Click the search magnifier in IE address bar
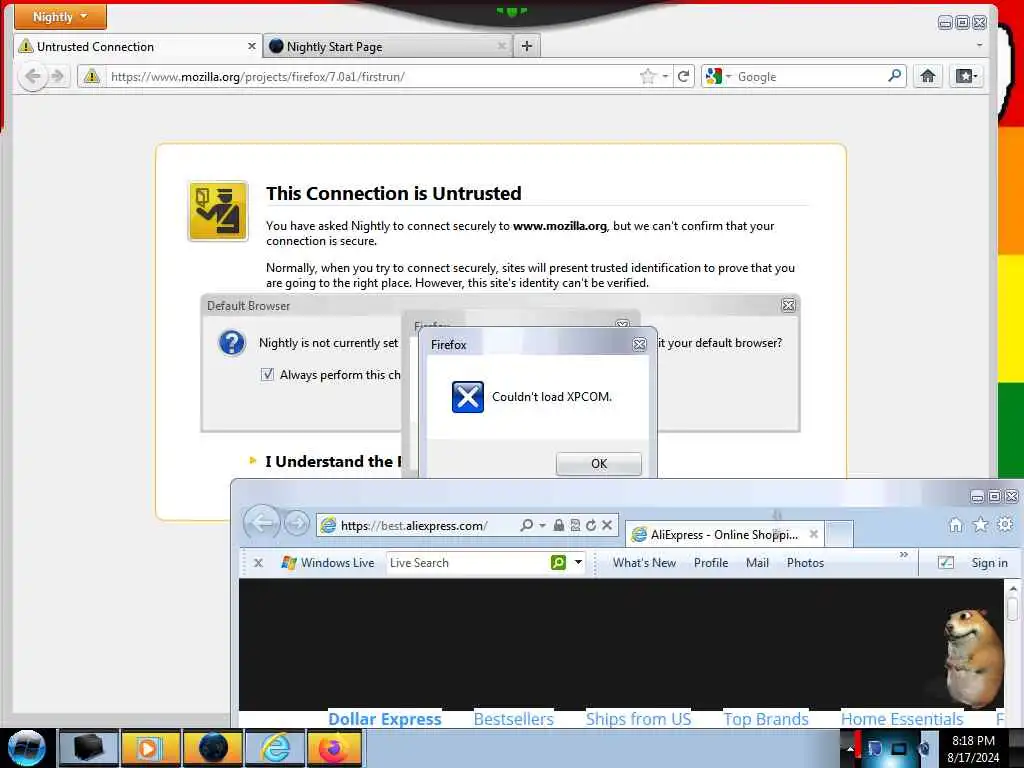Image resolution: width=1024 pixels, height=768 pixels. click(526, 525)
